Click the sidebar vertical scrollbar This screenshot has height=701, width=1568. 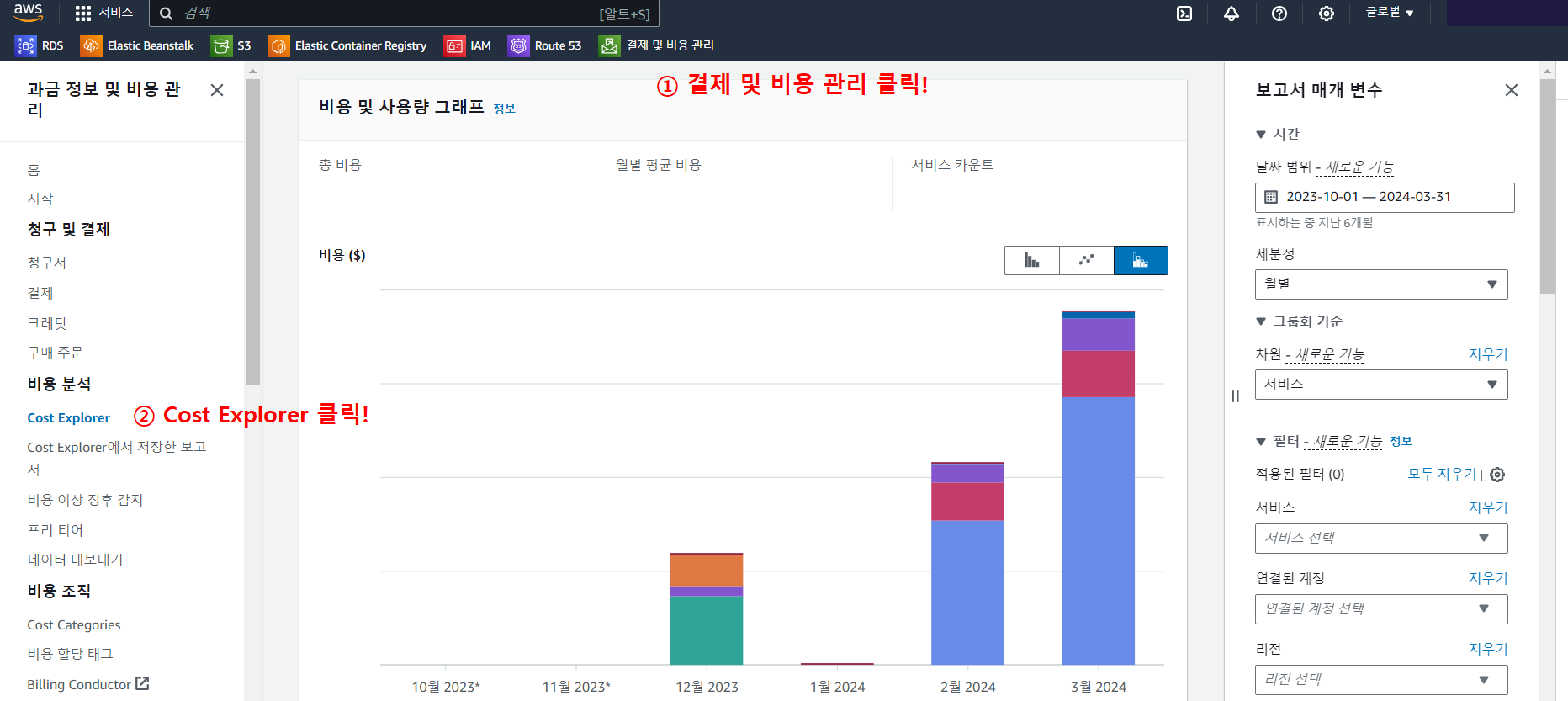click(252, 231)
